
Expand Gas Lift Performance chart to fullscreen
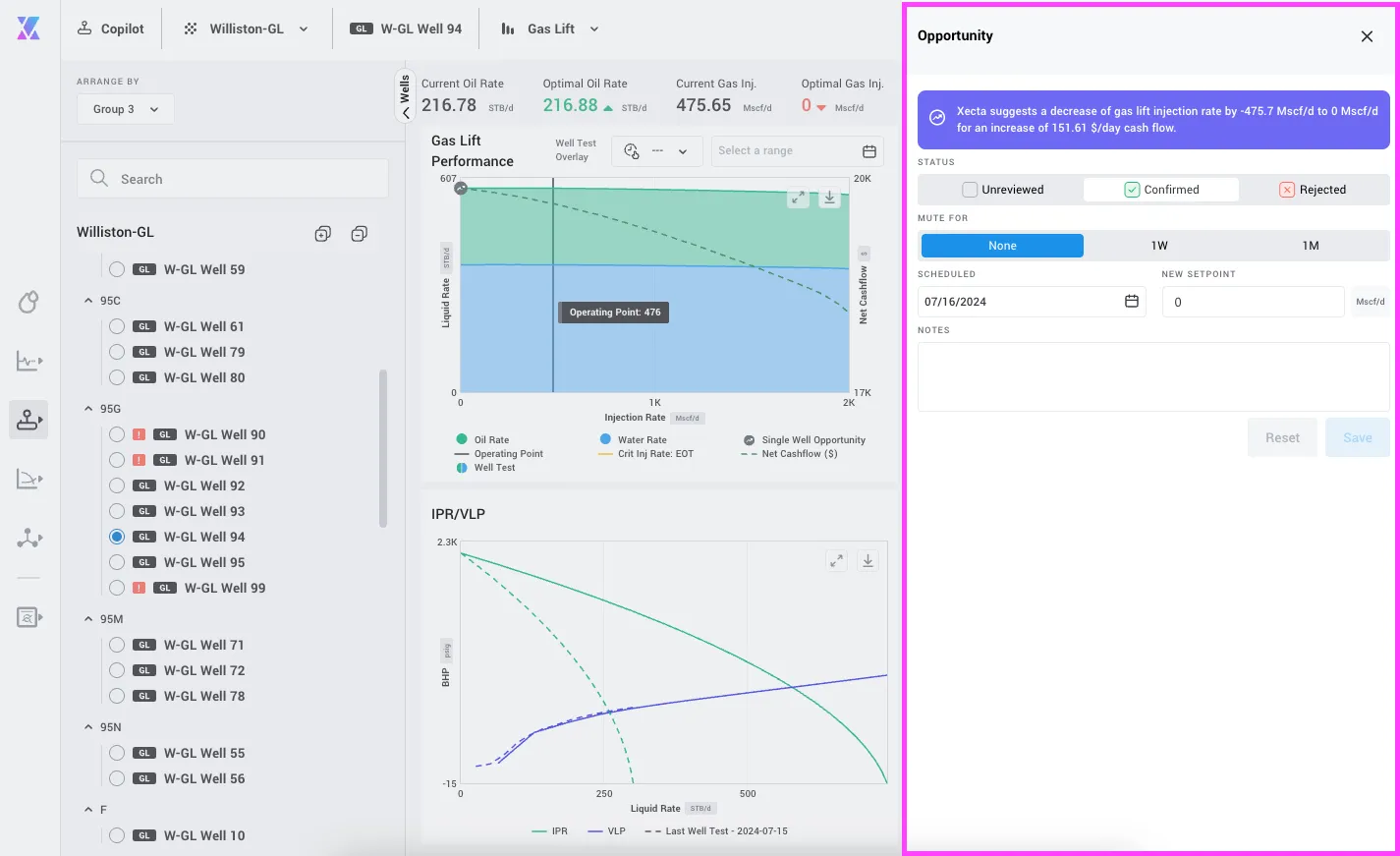pos(799,198)
